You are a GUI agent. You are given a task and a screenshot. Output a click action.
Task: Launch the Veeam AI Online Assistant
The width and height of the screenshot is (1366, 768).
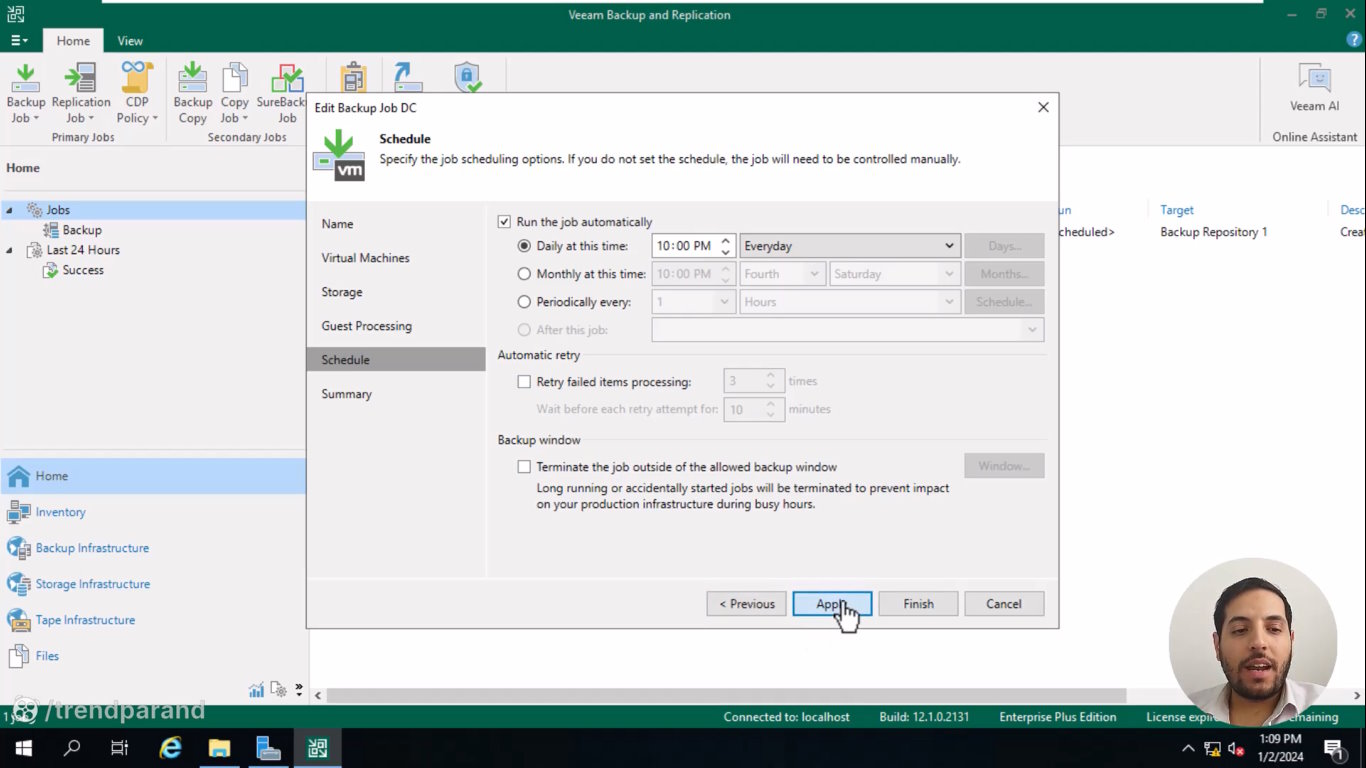(1314, 88)
